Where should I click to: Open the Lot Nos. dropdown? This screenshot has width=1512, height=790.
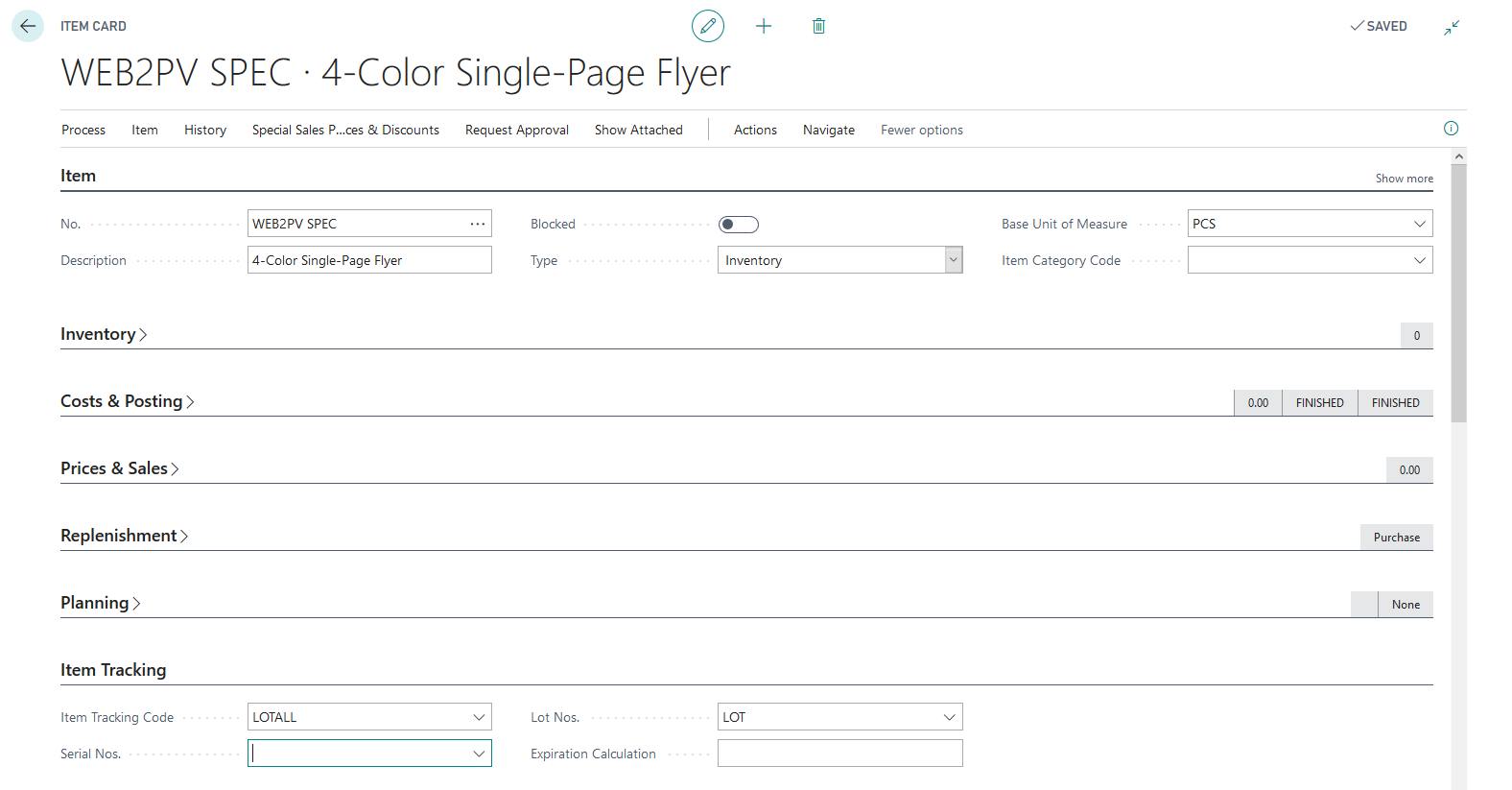(949, 717)
